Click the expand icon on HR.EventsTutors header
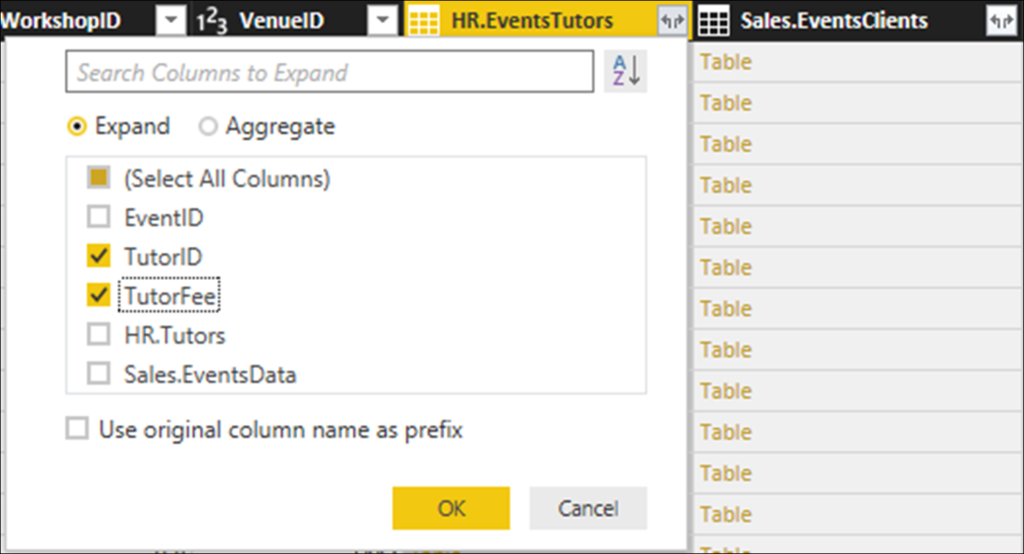1024x554 pixels. [x=668, y=21]
